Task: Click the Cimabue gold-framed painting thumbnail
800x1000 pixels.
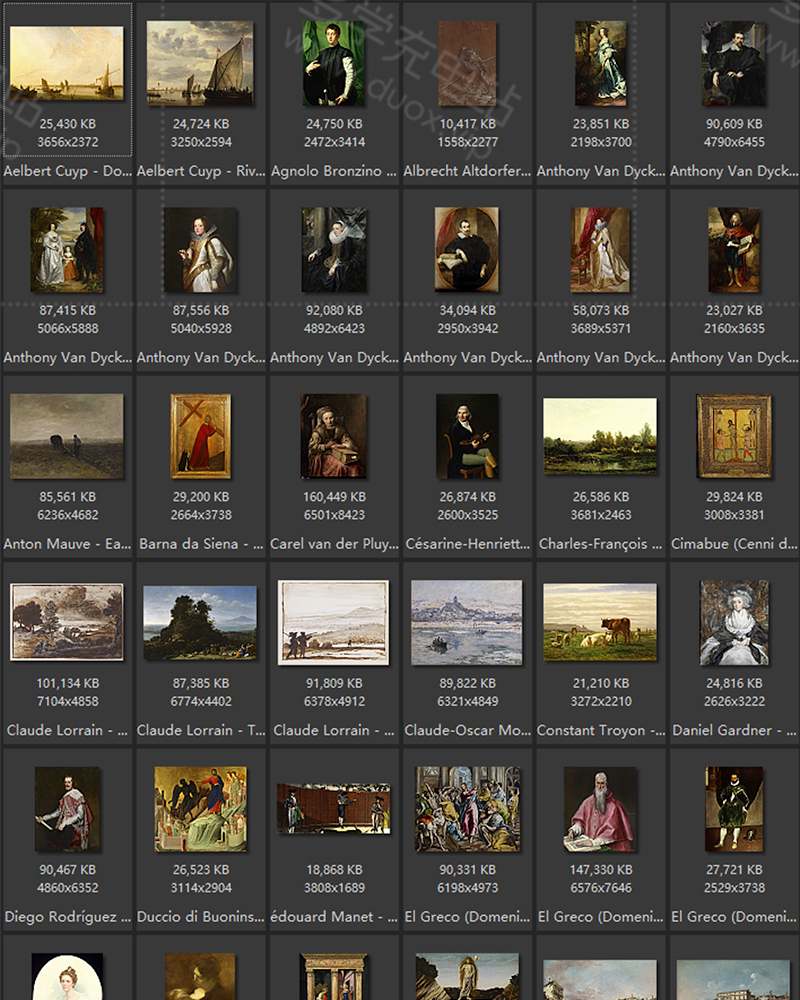Action: click(x=734, y=436)
